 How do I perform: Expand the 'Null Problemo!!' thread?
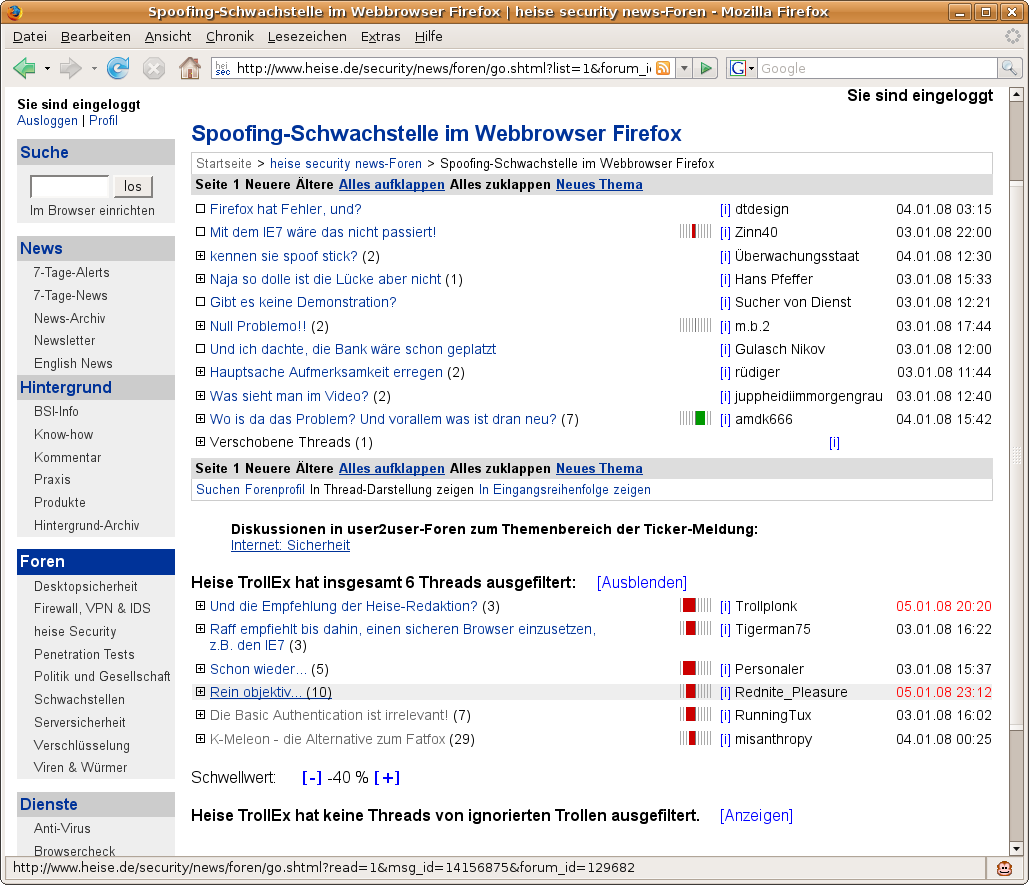(201, 325)
